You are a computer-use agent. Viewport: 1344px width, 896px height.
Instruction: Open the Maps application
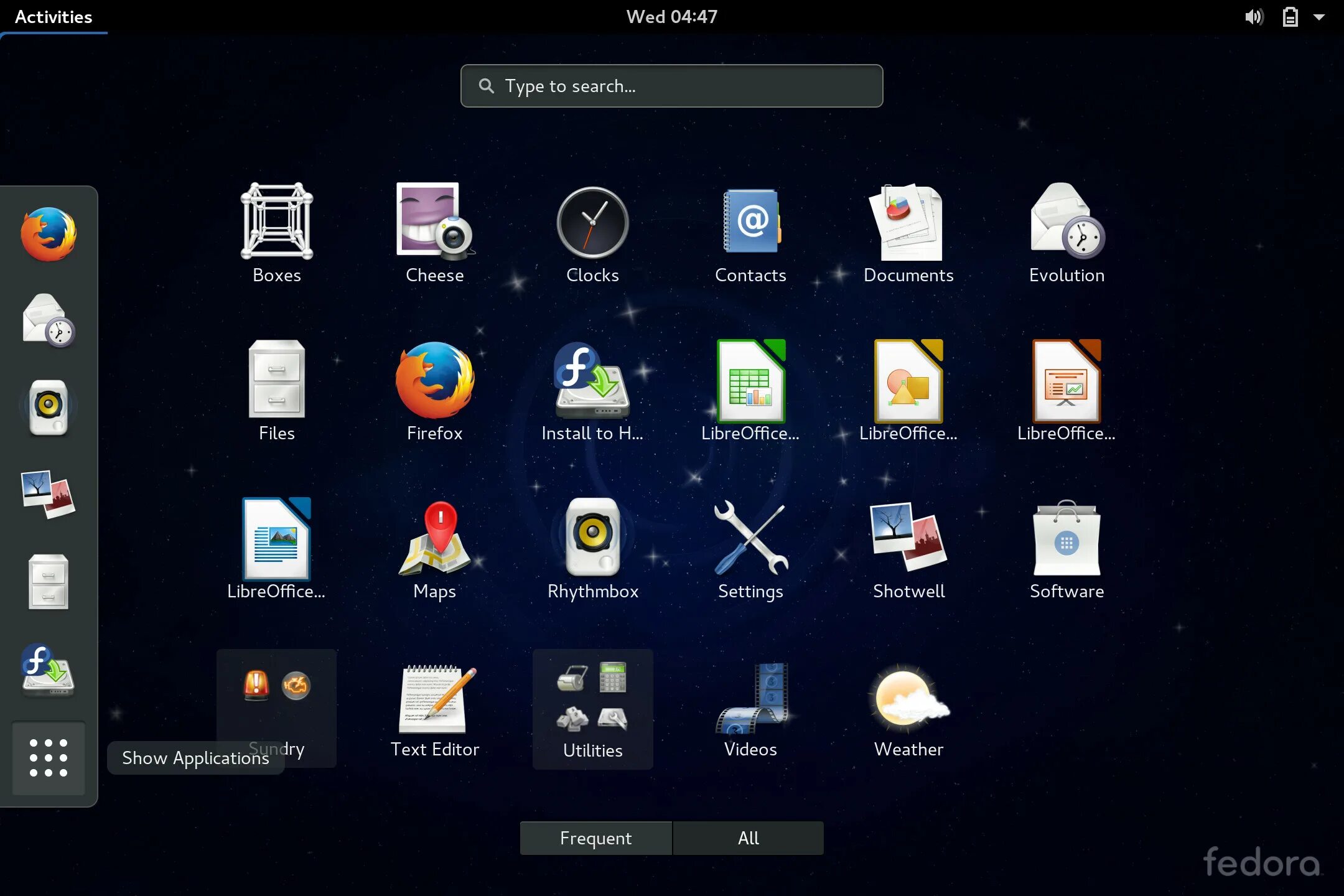[x=435, y=549]
